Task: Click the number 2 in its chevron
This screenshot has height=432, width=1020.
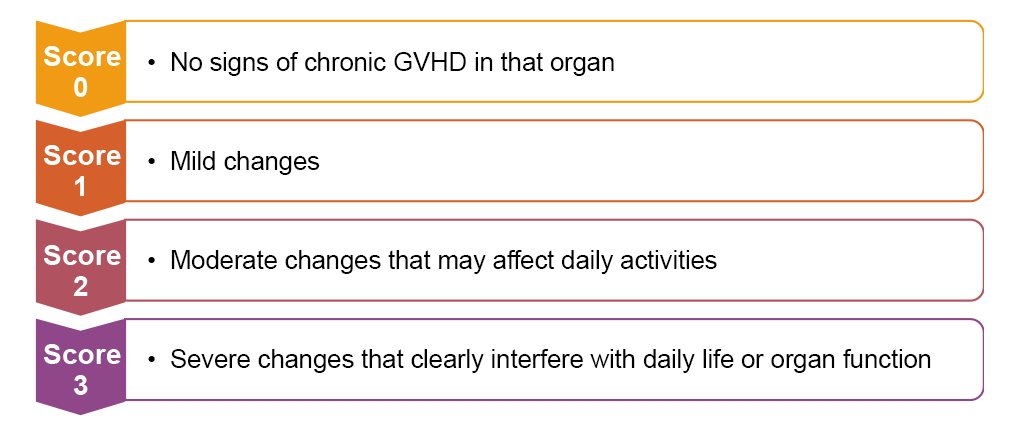Action: [80, 287]
